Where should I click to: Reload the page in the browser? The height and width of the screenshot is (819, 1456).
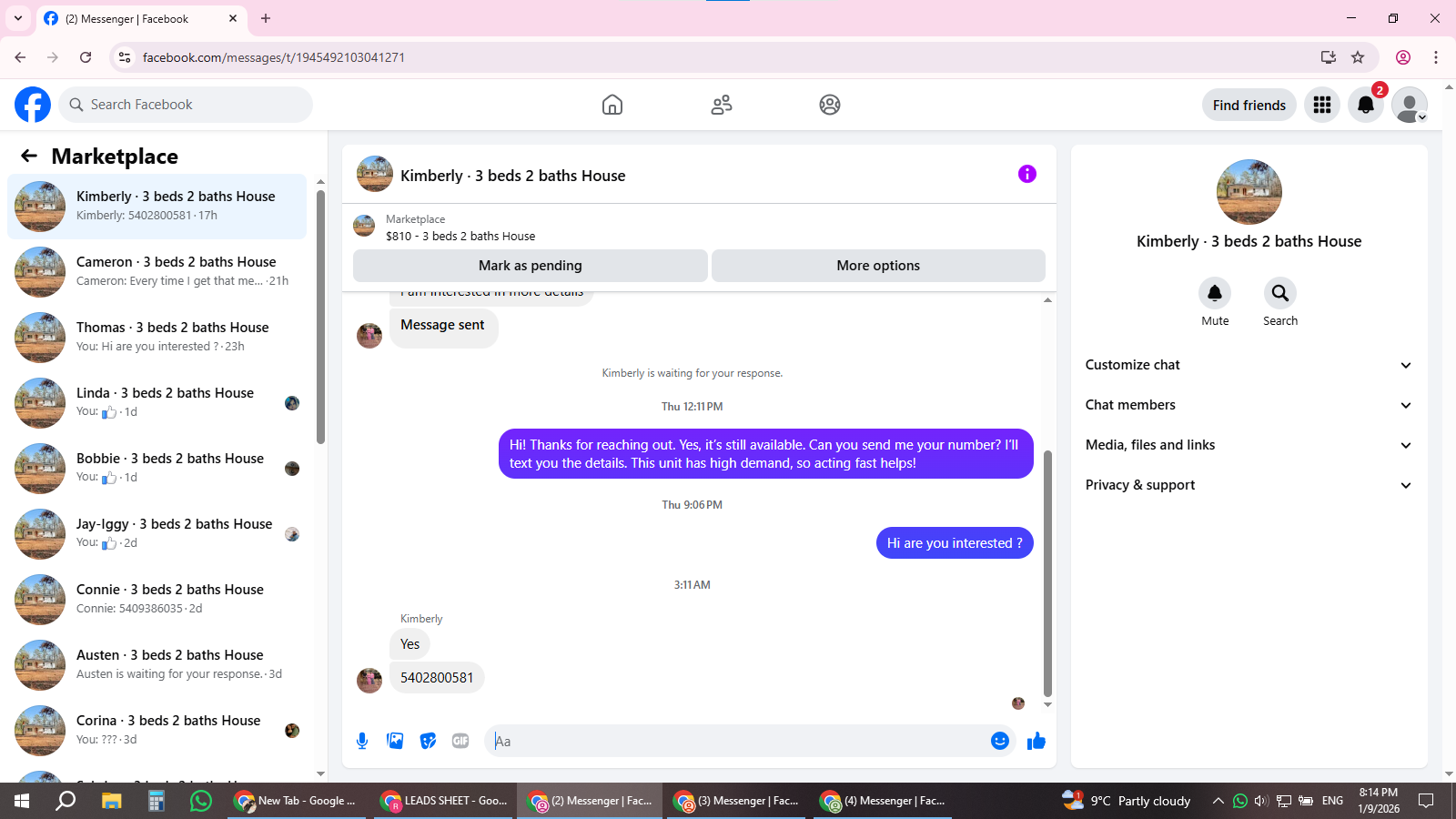[86, 57]
